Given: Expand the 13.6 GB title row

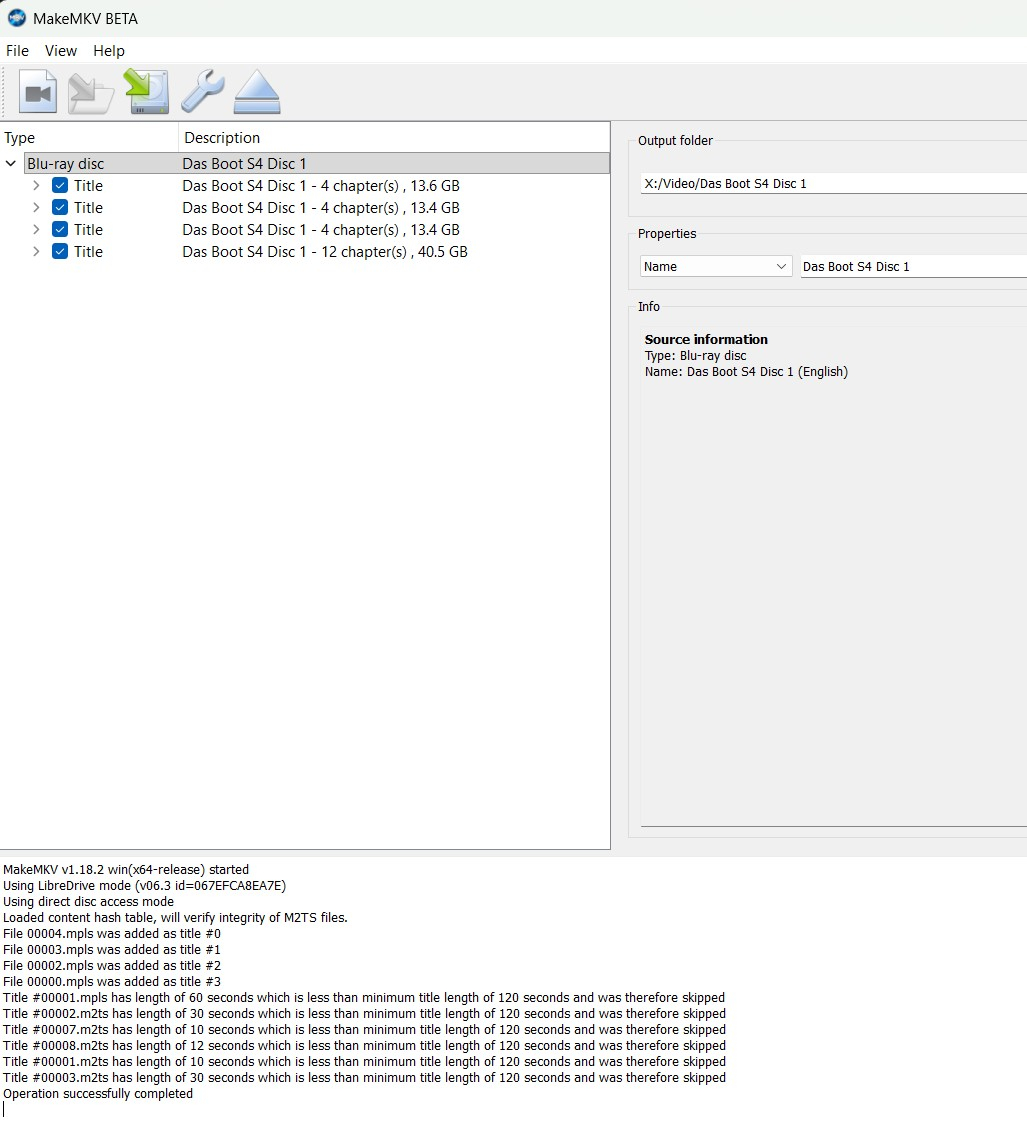Looking at the screenshot, I should pos(36,186).
